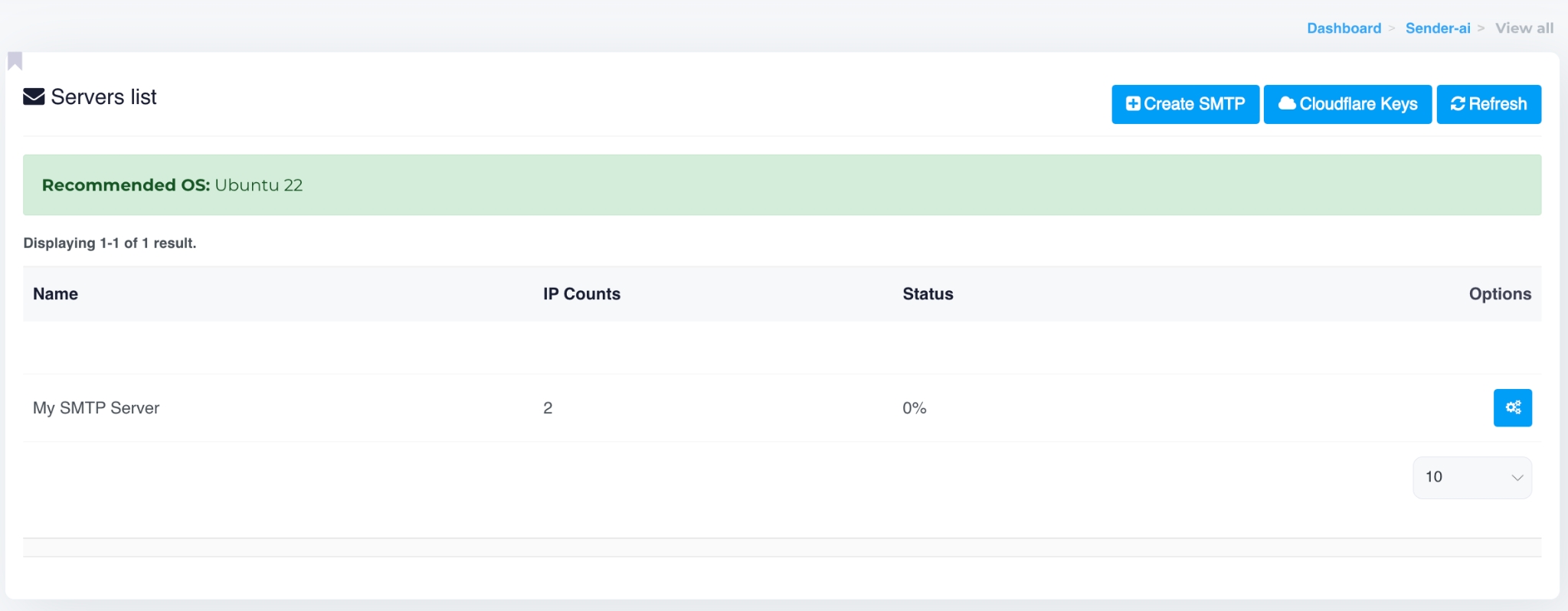1568x611 pixels.
Task: Click the bookmark icon above Servers list
Action: [15, 60]
